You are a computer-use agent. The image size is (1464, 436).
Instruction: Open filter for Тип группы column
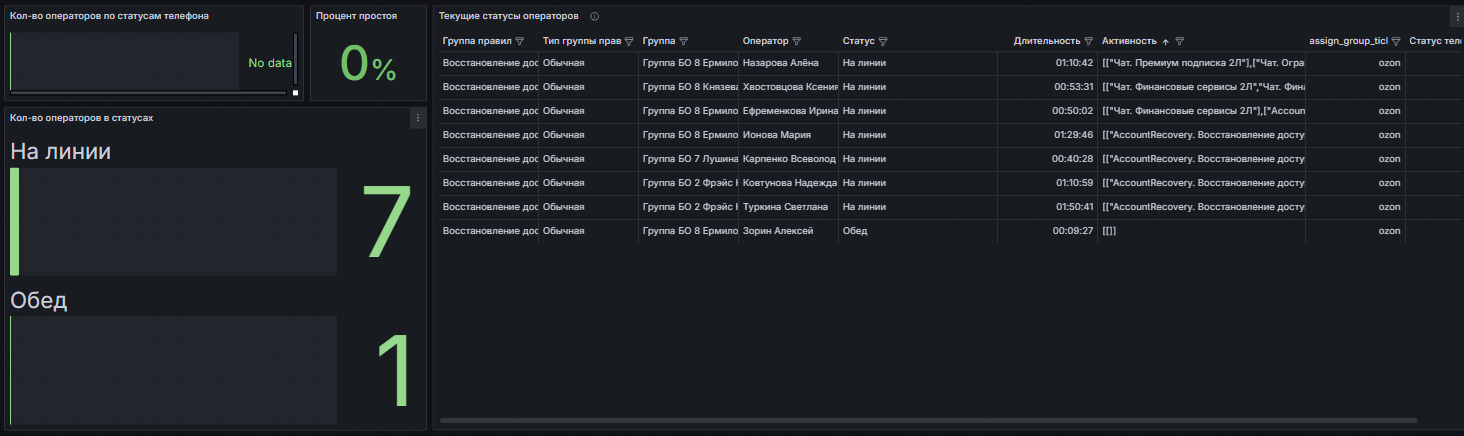point(629,42)
